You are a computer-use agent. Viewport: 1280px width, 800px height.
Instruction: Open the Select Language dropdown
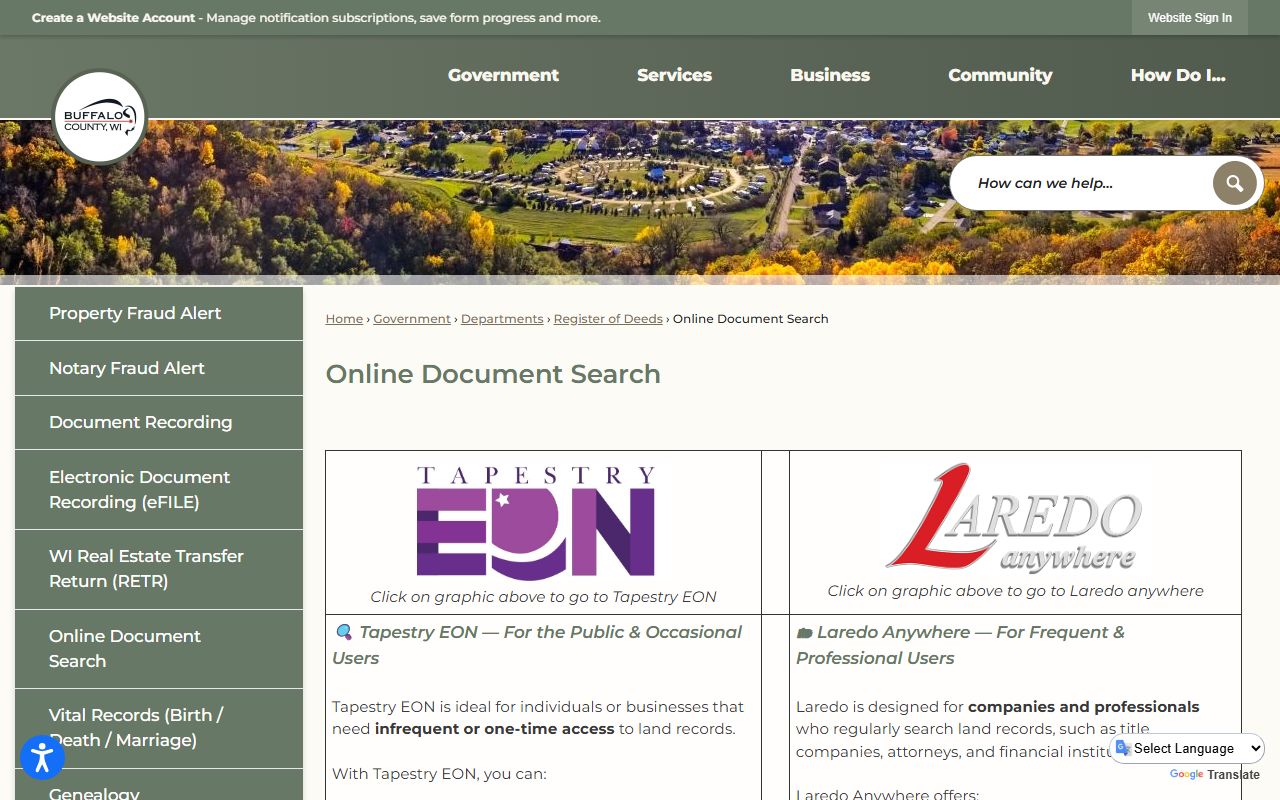pos(1188,748)
